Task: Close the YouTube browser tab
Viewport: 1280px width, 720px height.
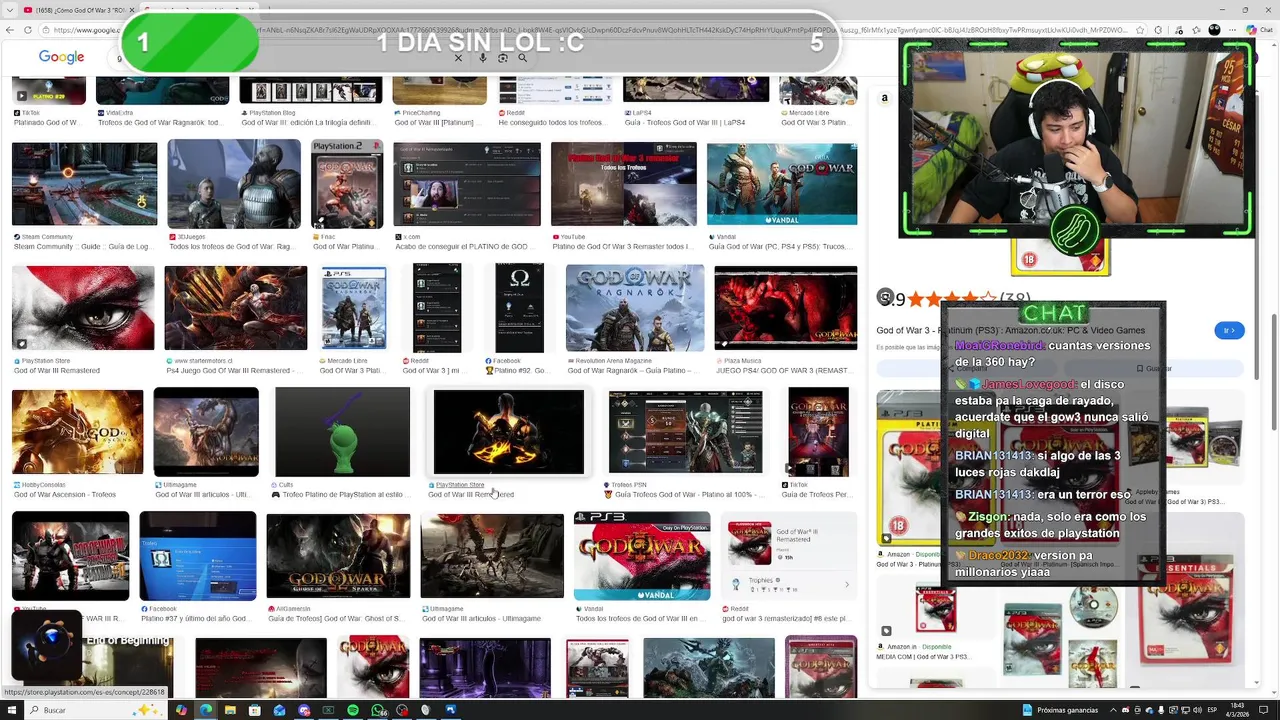Action: [130, 9]
